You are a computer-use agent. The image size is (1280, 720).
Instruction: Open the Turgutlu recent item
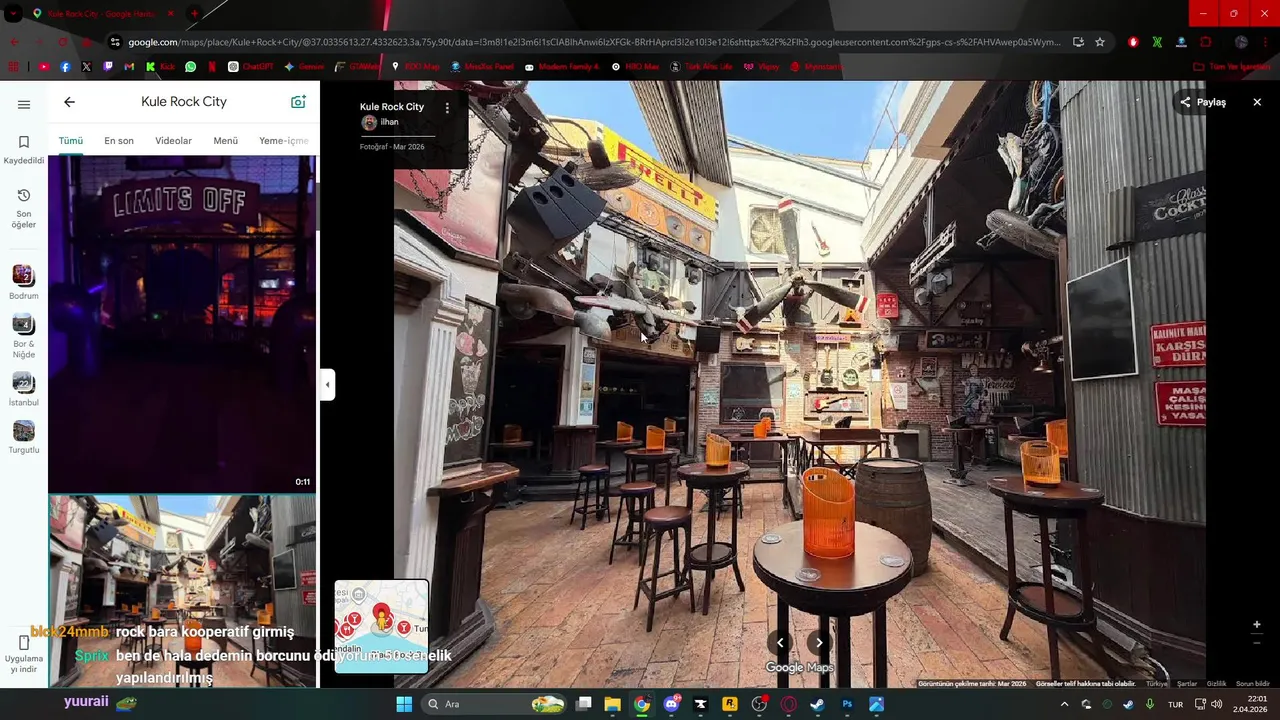(24, 437)
